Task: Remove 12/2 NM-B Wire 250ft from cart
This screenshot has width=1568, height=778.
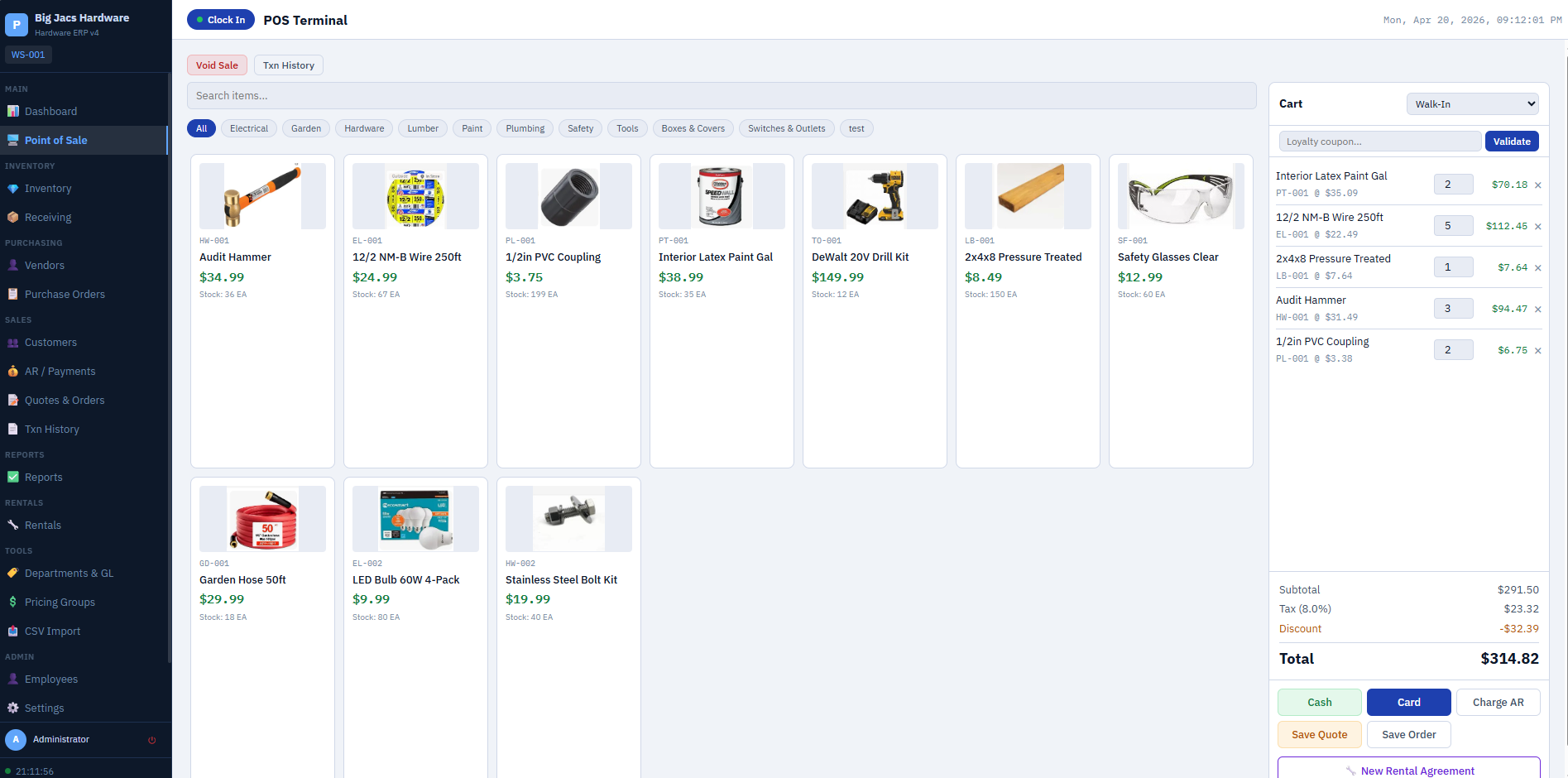Action: (1538, 227)
